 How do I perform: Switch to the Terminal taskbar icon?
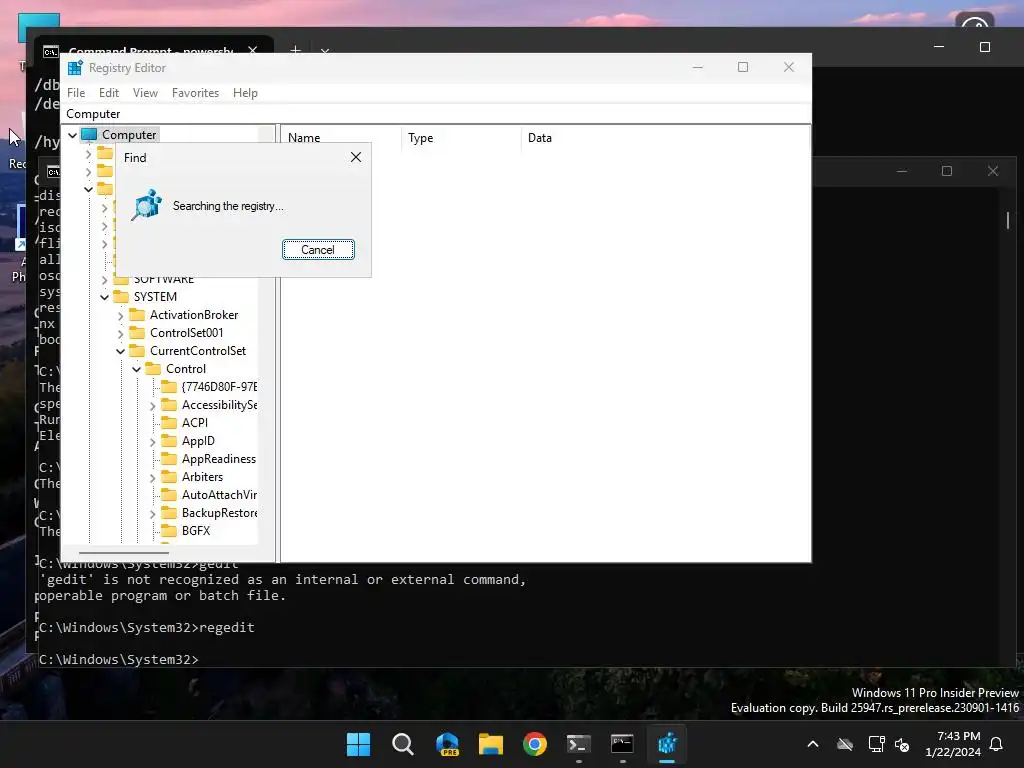tap(579, 744)
